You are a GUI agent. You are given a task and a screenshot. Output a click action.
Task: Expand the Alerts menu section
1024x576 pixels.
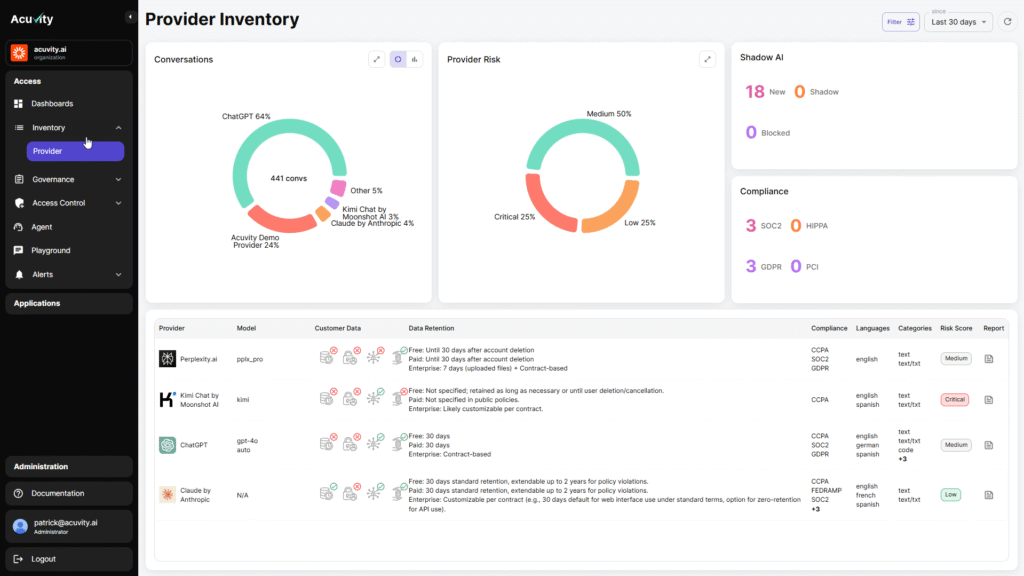pyautogui.click(x=69, y=275)
